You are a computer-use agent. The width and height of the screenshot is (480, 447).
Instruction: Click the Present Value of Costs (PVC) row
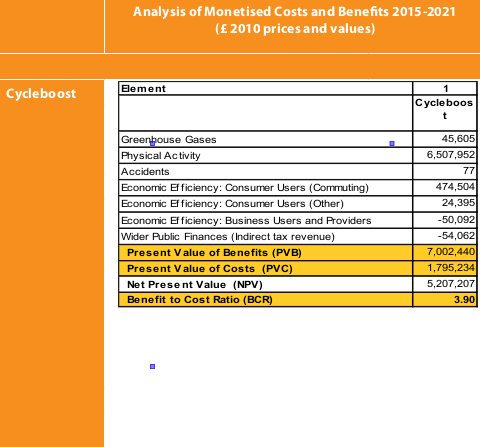pos(298,269)
